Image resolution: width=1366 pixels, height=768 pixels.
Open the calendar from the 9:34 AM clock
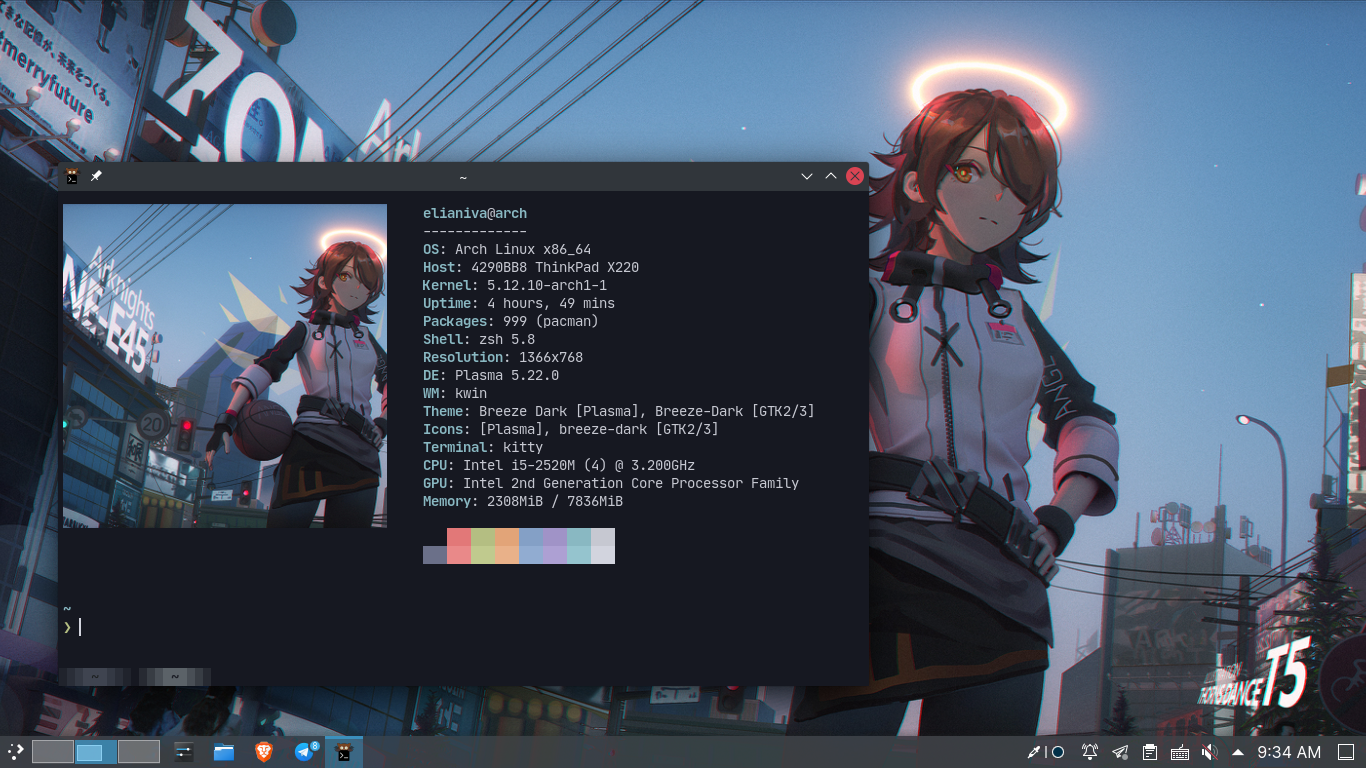pyautogui.click(x=1289, y=752)
